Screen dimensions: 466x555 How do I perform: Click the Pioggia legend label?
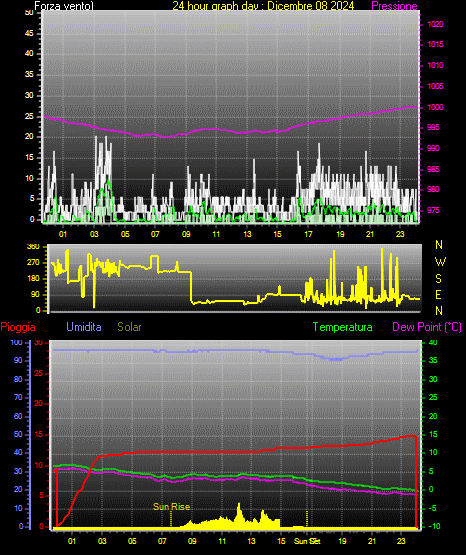(18, 327)
